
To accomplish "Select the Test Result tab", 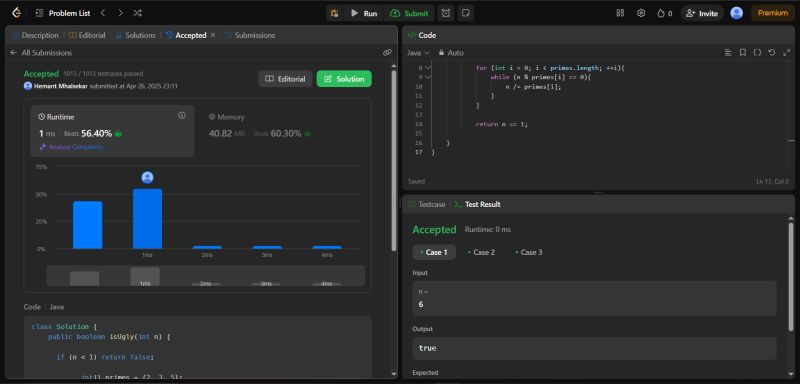I will [477, 204].
